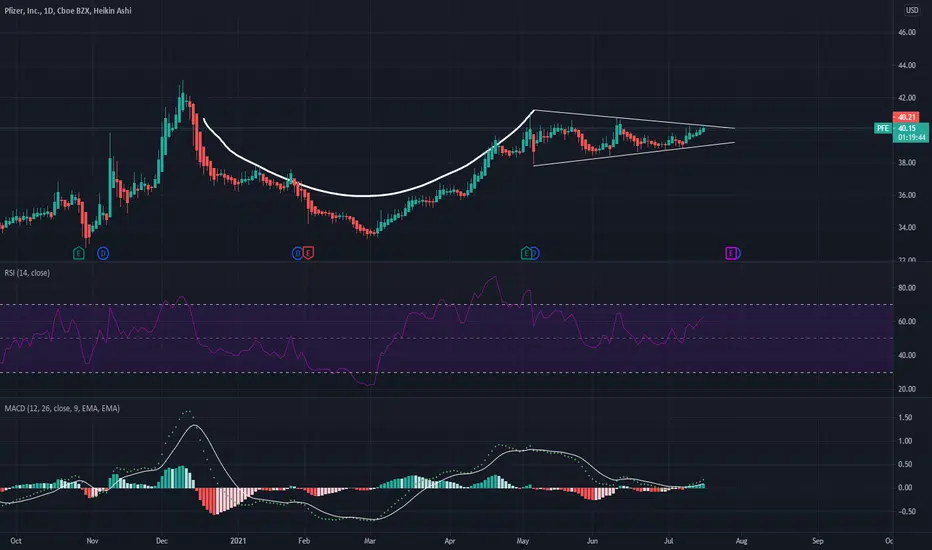Click the MACD 0.00 axis label
The height and width of the screenshot is (550, 932).
905,488
